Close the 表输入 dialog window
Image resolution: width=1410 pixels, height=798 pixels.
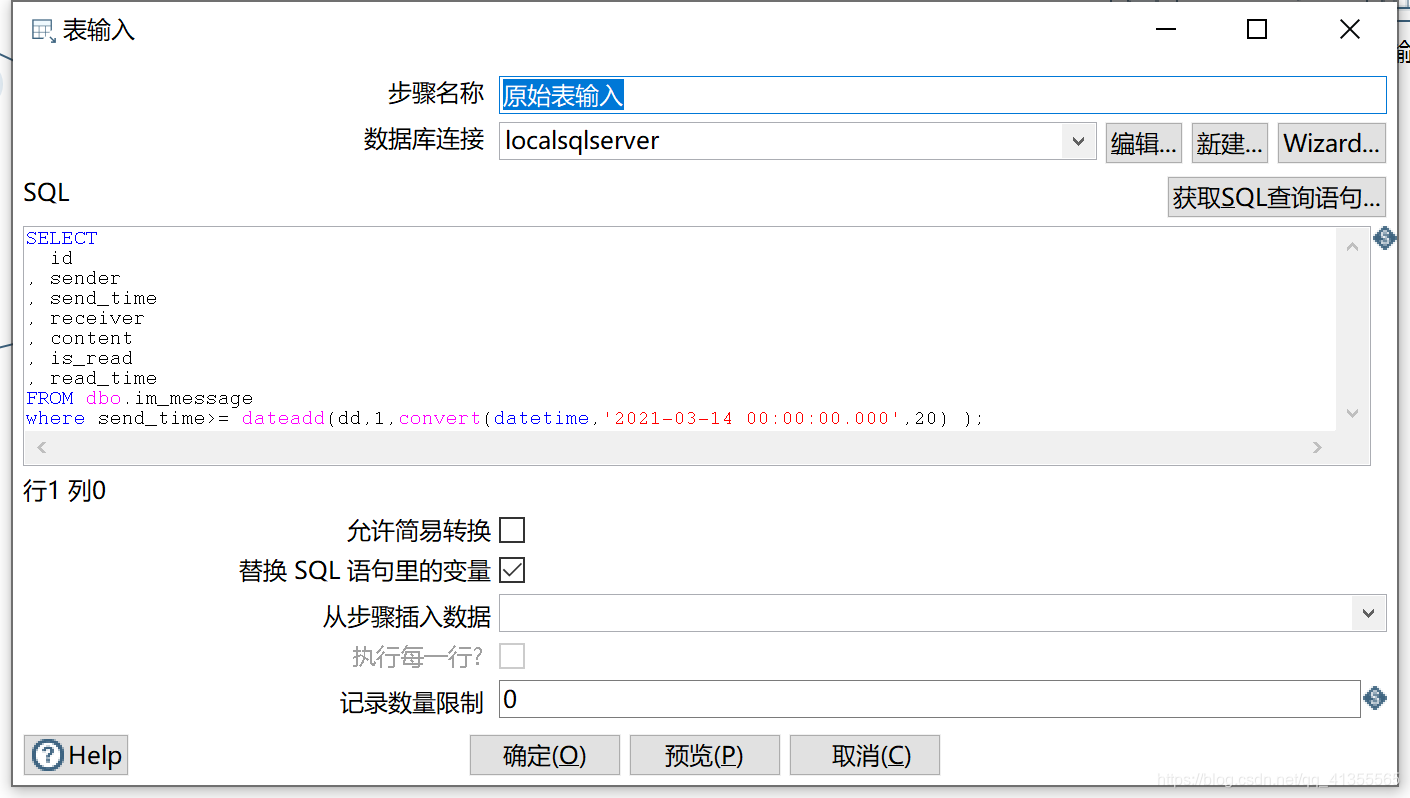1350,30
